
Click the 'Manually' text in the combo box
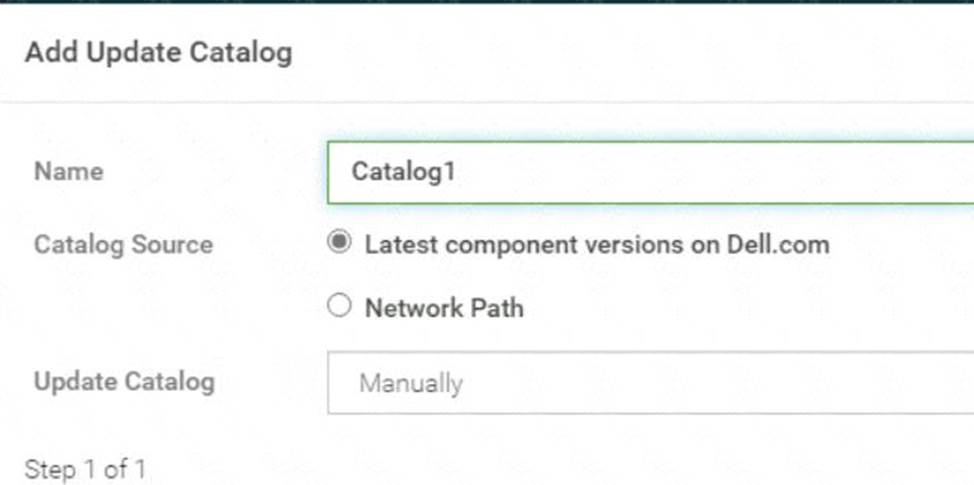point(411,384)
